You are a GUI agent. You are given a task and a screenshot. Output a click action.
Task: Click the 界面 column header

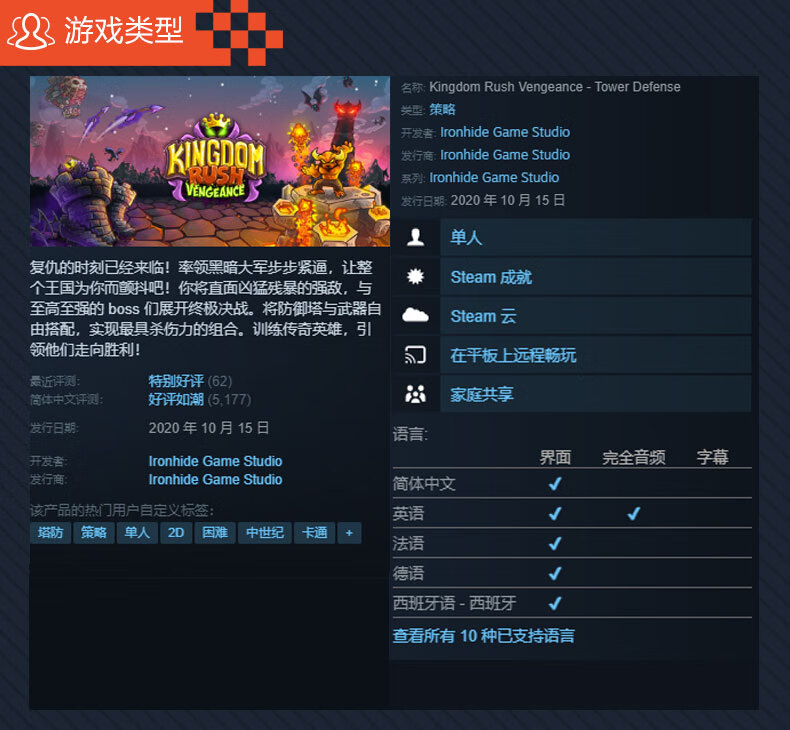pyautogui.click(x=555, y=457)
